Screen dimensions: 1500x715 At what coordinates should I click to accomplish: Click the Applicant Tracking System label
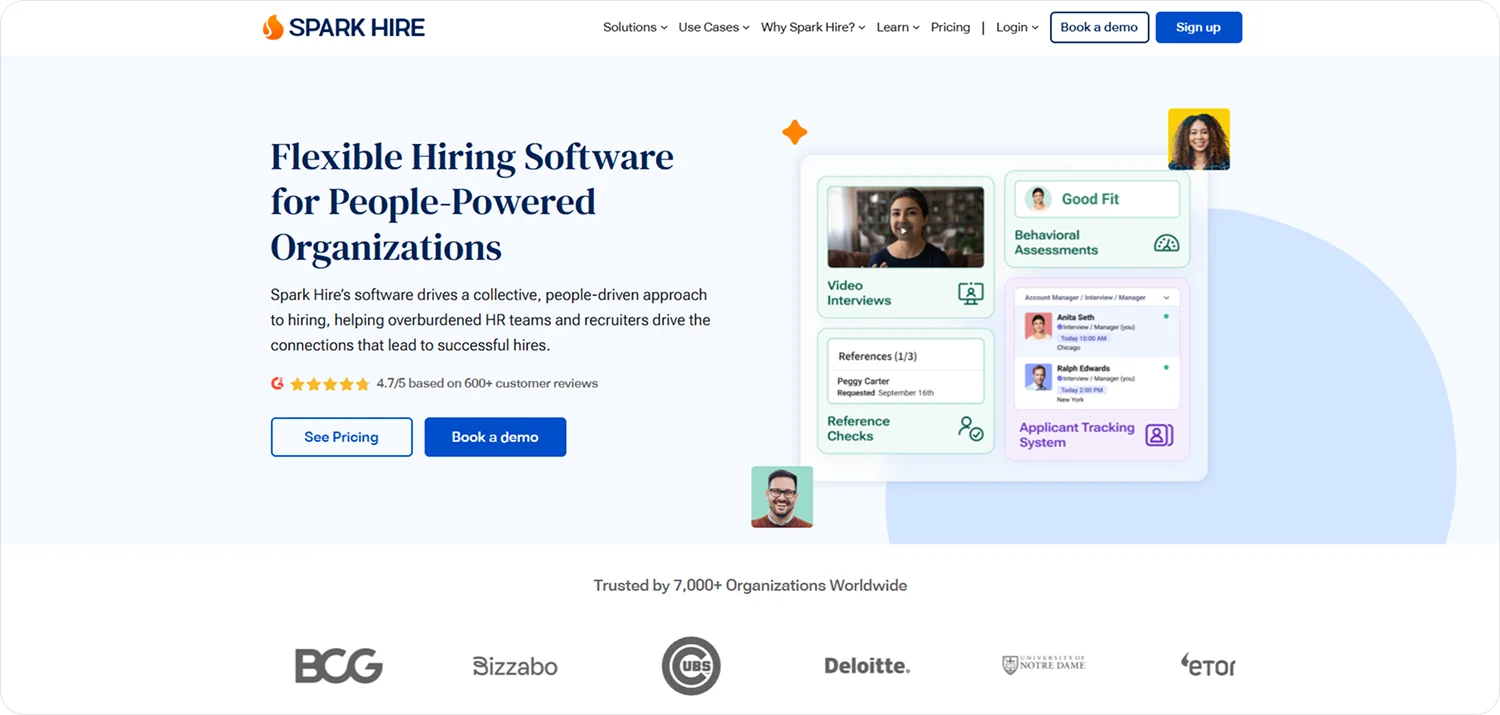tap(1077, 434)
